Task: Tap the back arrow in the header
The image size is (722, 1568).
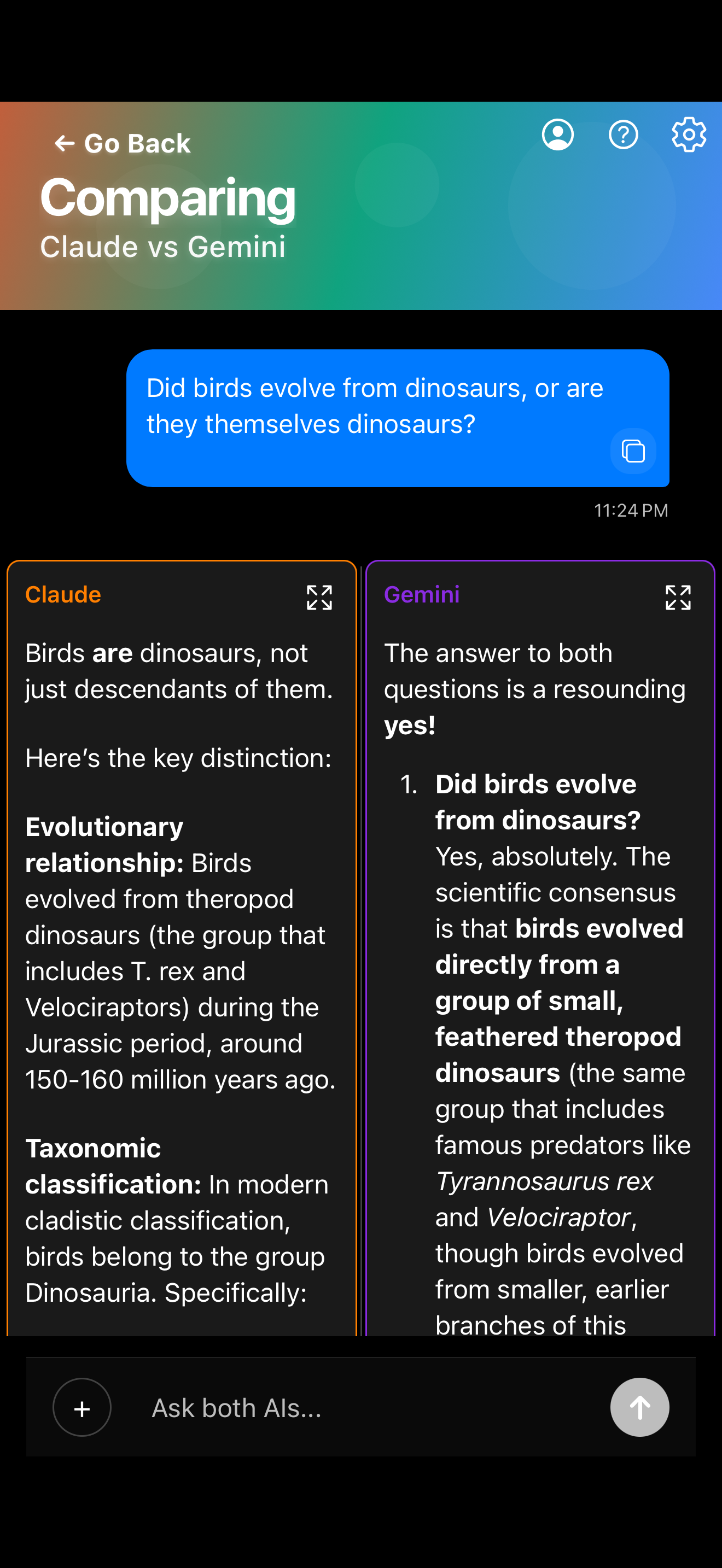Action: pyautogui.click(x=64, y=143)
